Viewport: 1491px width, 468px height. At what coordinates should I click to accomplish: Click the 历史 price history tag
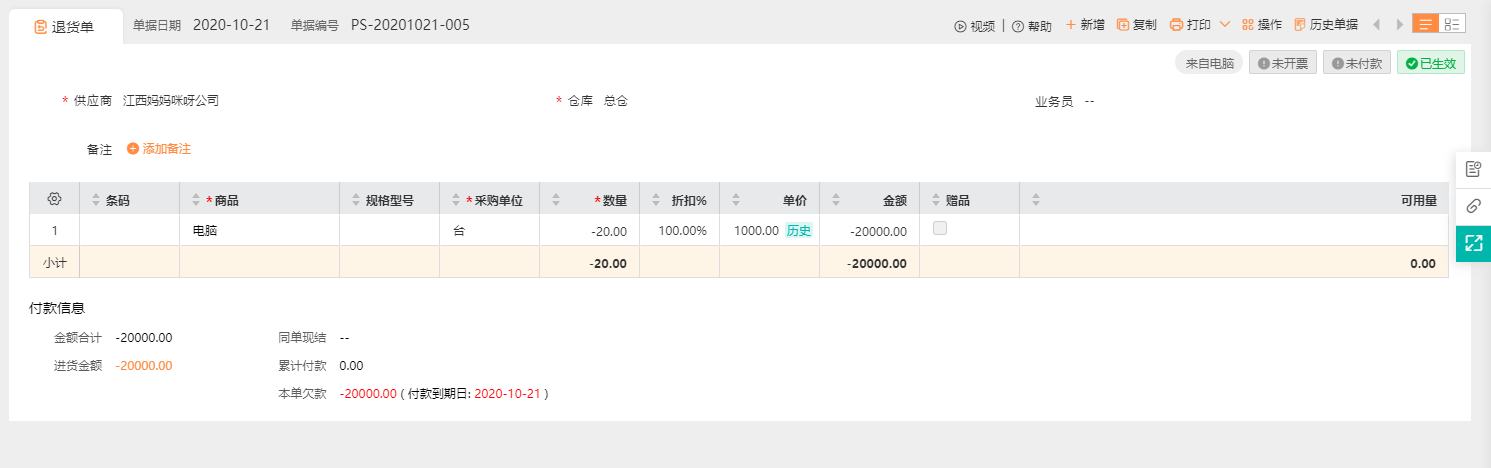click(x=799, y=230)
